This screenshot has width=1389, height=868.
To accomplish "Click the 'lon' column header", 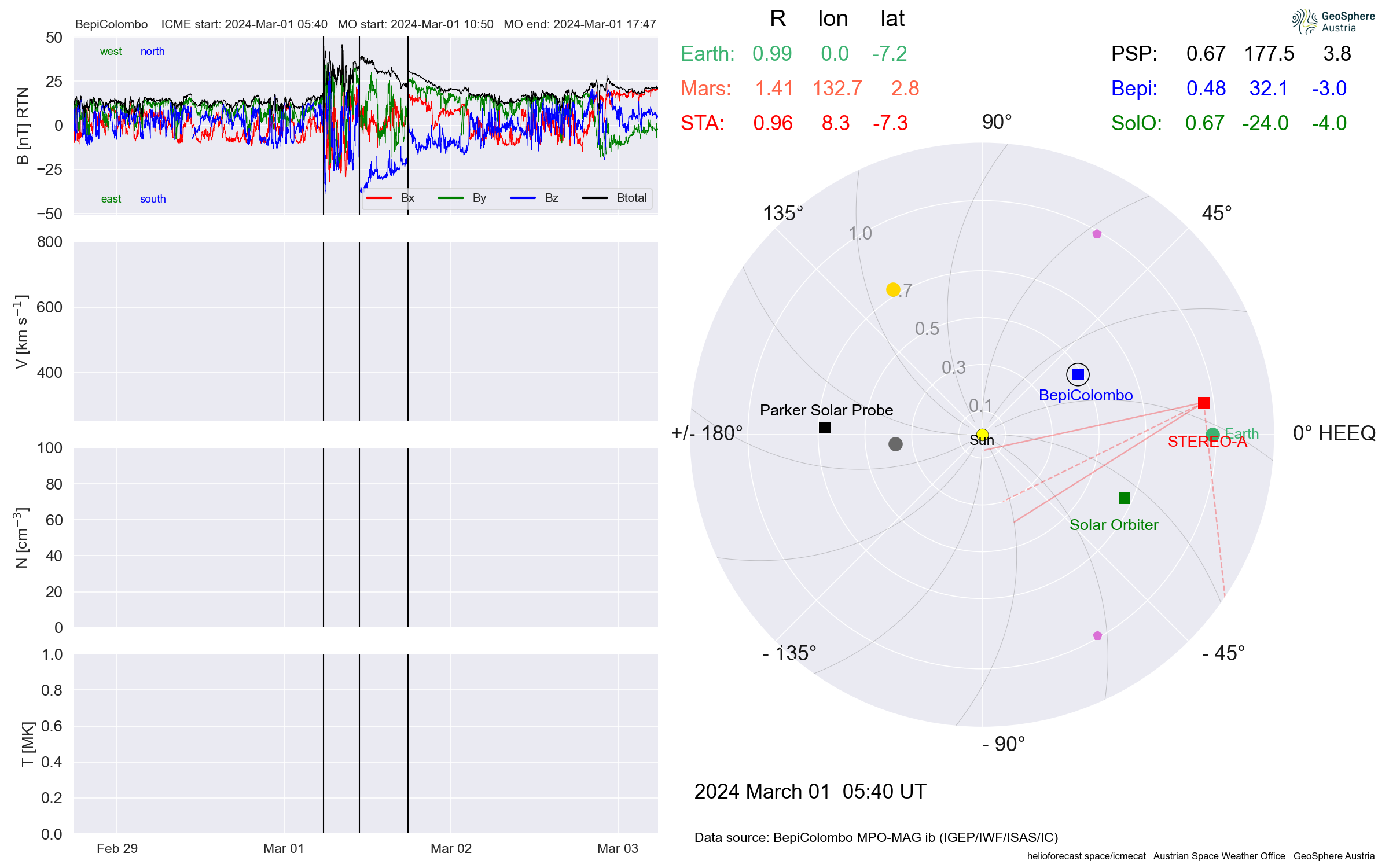I will pos(833,19).
